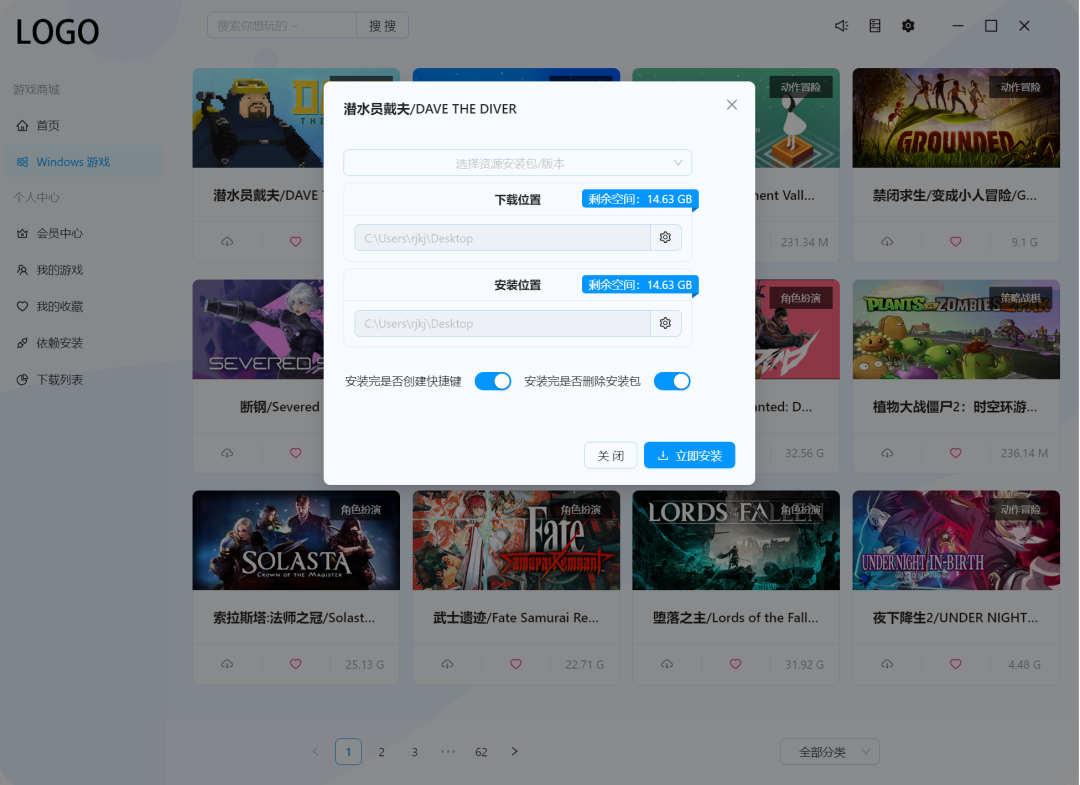Toggle create shortcut after install switch

point(493,381)
